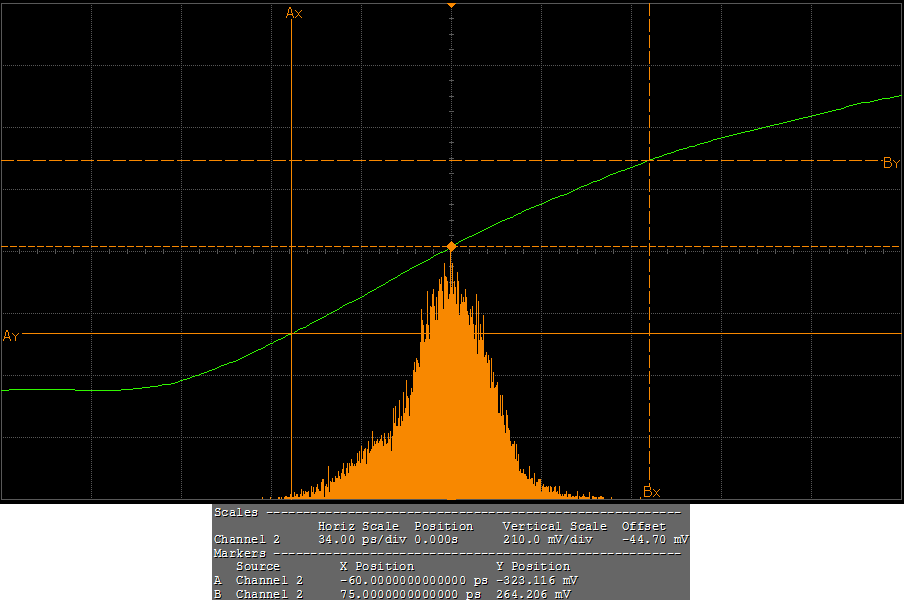Click the -44.70 mV offset value
Image resolution: width=904 pixels, height=600 pixels.
[653, 539]
